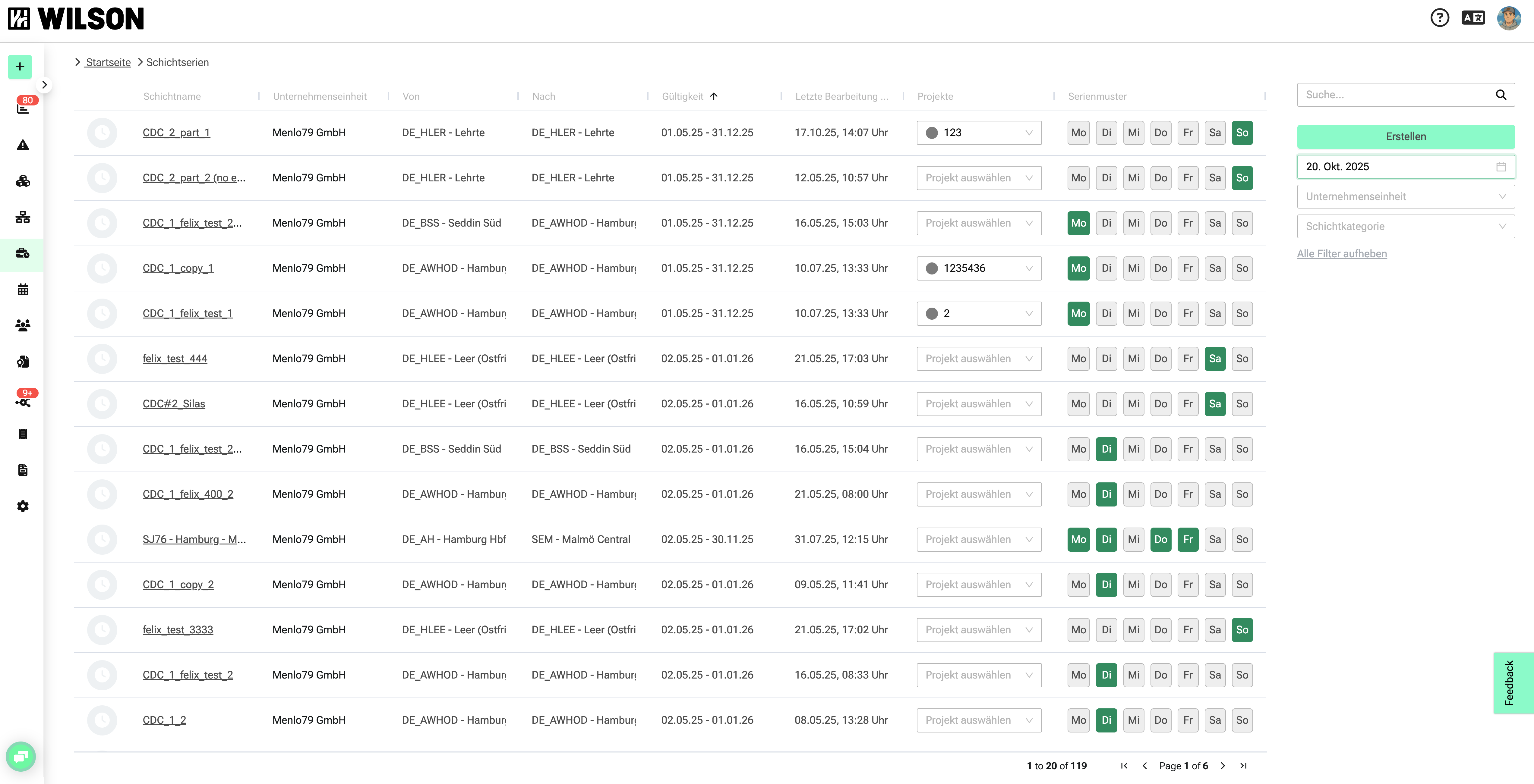Go to the next results page
Viewport: 1534px width, 784px height.
coord(1223,766)
